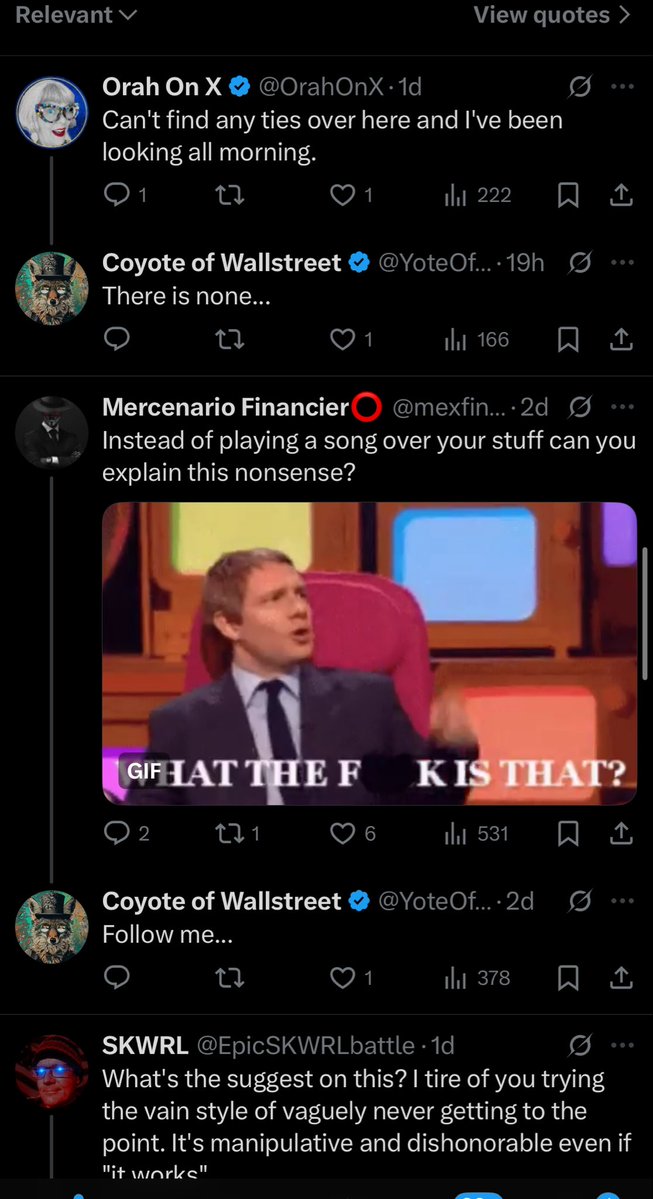Open the View quotes link
653x1199 pixels.
point(552,15)
